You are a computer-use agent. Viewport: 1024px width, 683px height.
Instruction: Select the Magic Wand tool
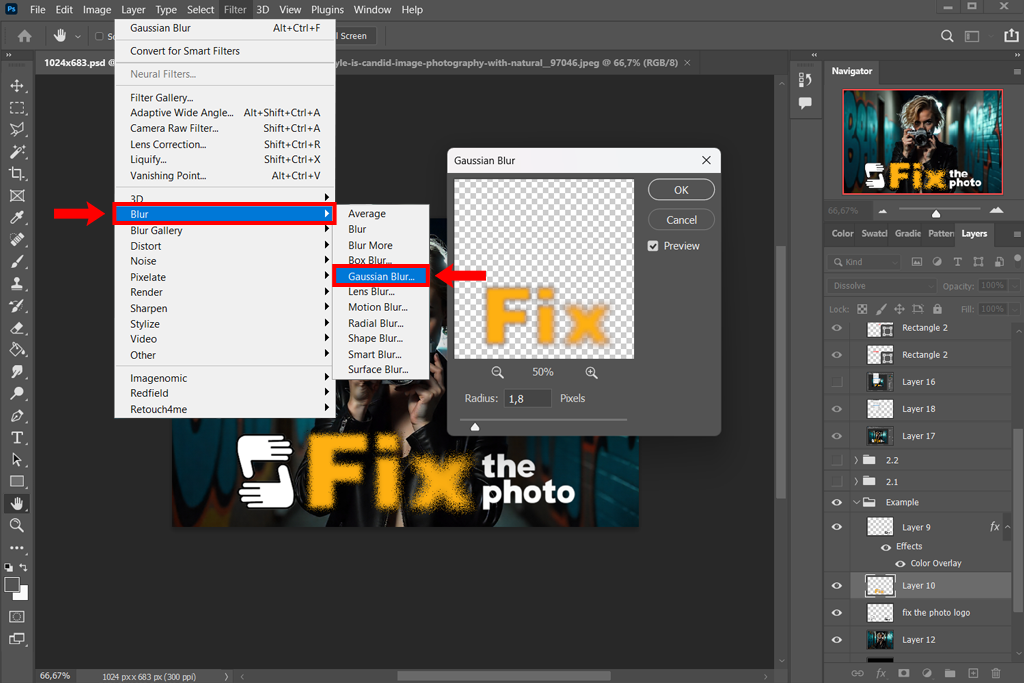tap(17, 151)
